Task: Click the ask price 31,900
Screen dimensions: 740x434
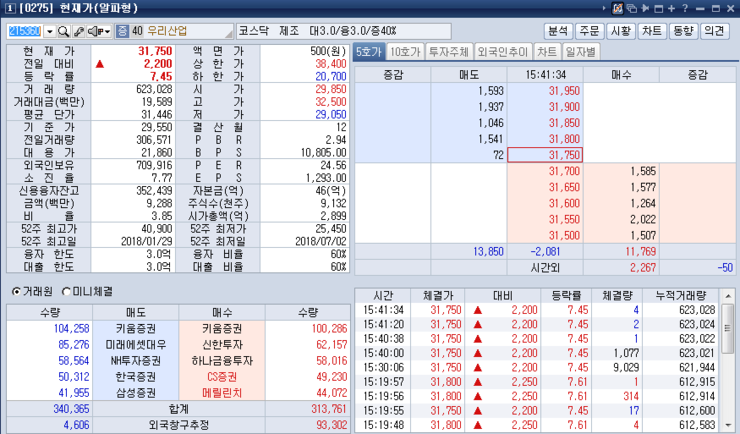Action: point(564,107)
